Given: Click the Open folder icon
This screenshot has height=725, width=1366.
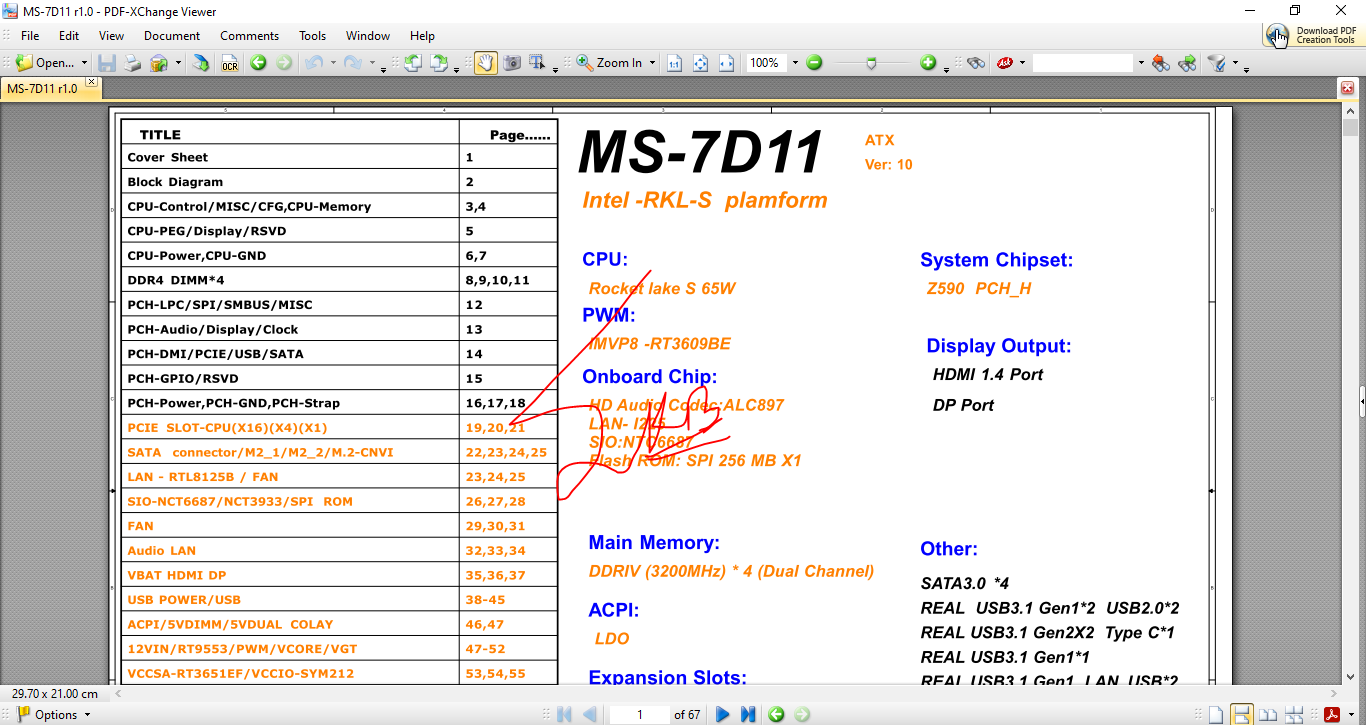Looking at the screenshot, I should (25, 62).
